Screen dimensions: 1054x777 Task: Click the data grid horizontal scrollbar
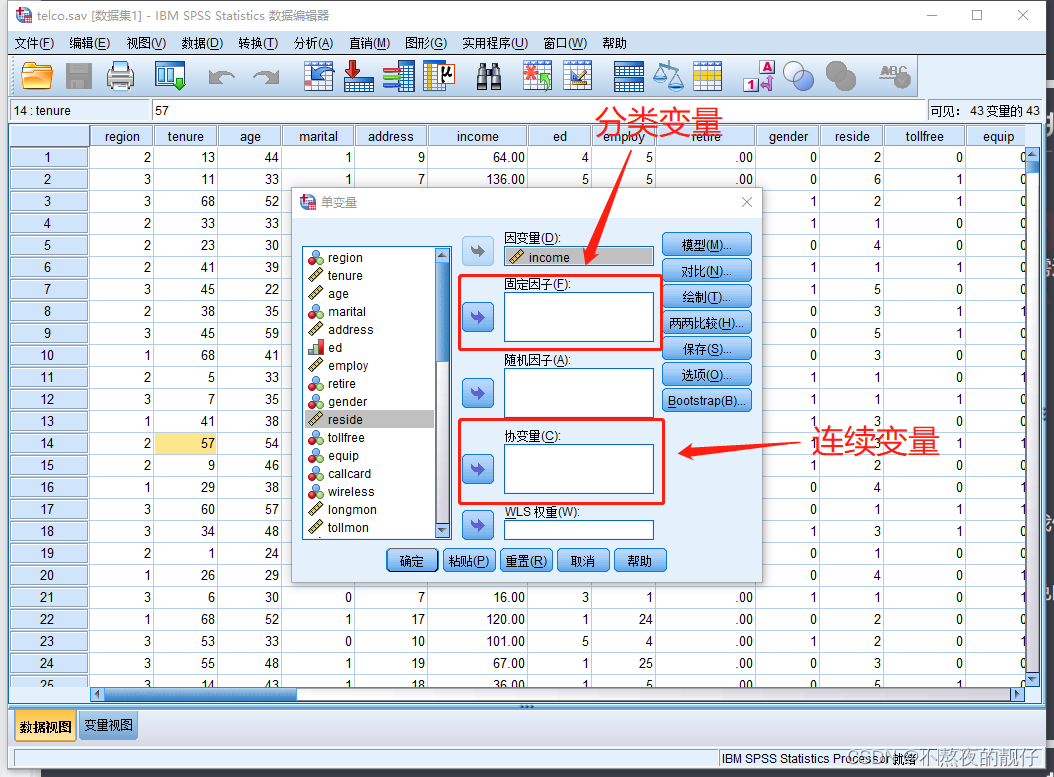(557, 694)
